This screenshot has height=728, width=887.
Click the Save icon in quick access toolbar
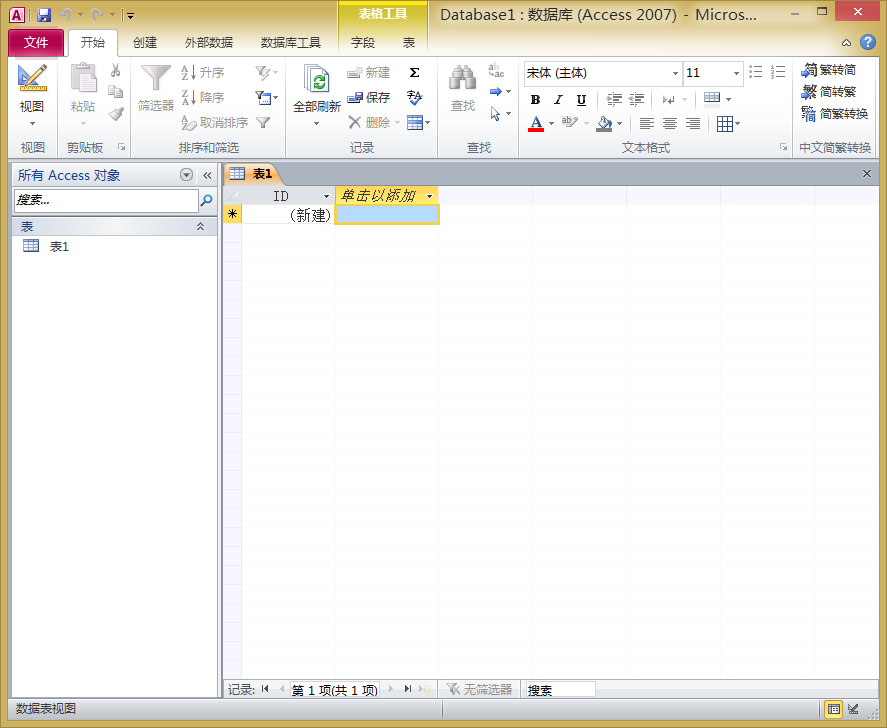[x=44, y=15]
